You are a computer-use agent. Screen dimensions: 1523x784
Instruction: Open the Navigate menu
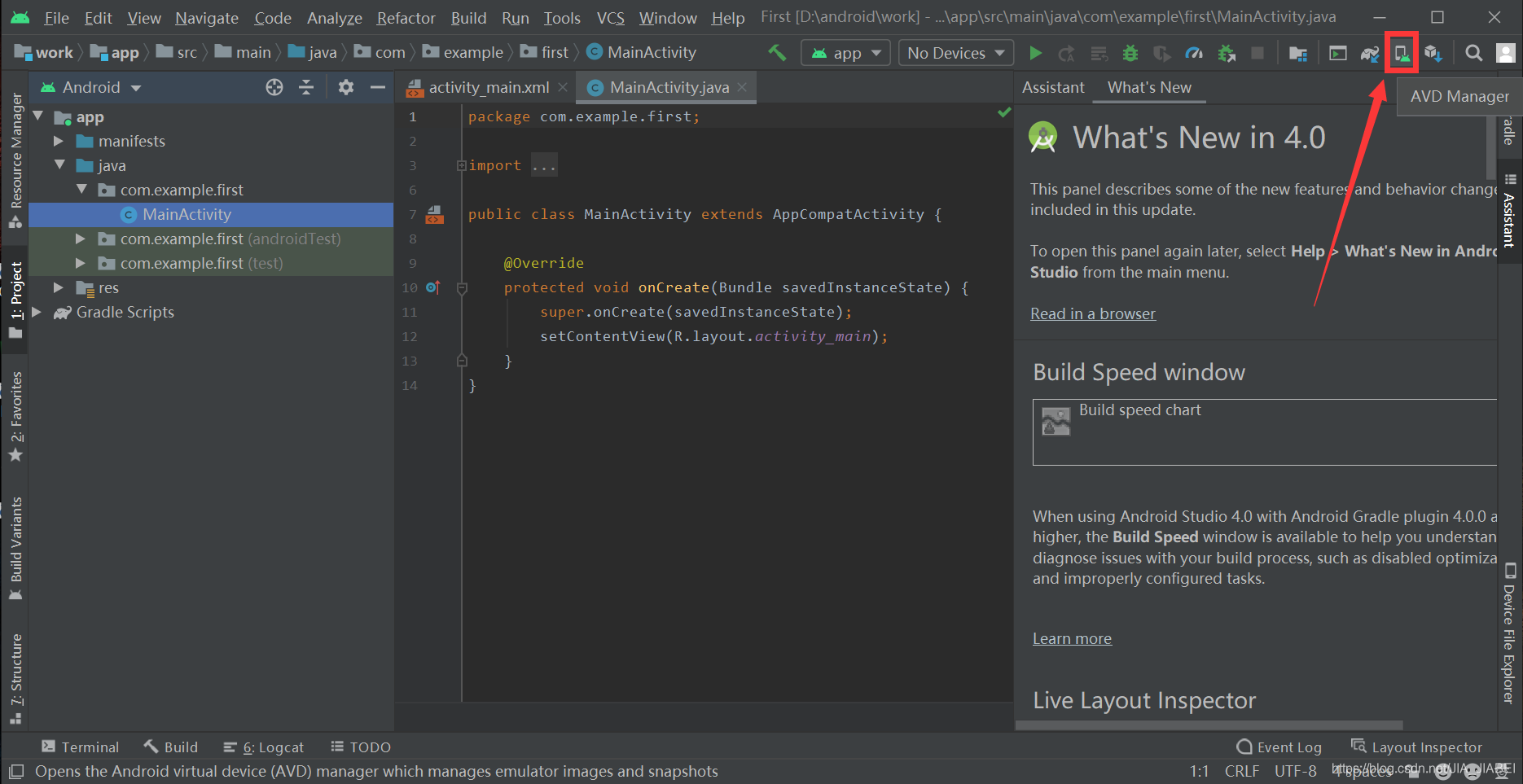(x=207, y=18)
